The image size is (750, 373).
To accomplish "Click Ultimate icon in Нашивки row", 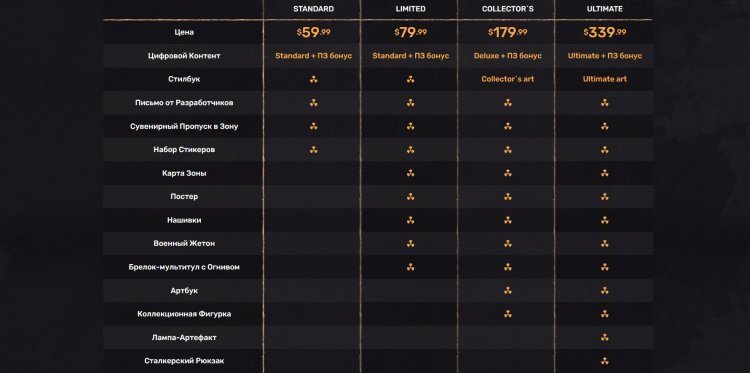I will 605,220.
